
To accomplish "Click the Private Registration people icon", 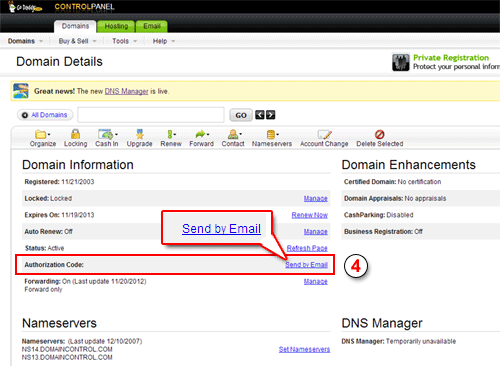I will [401, 62].
